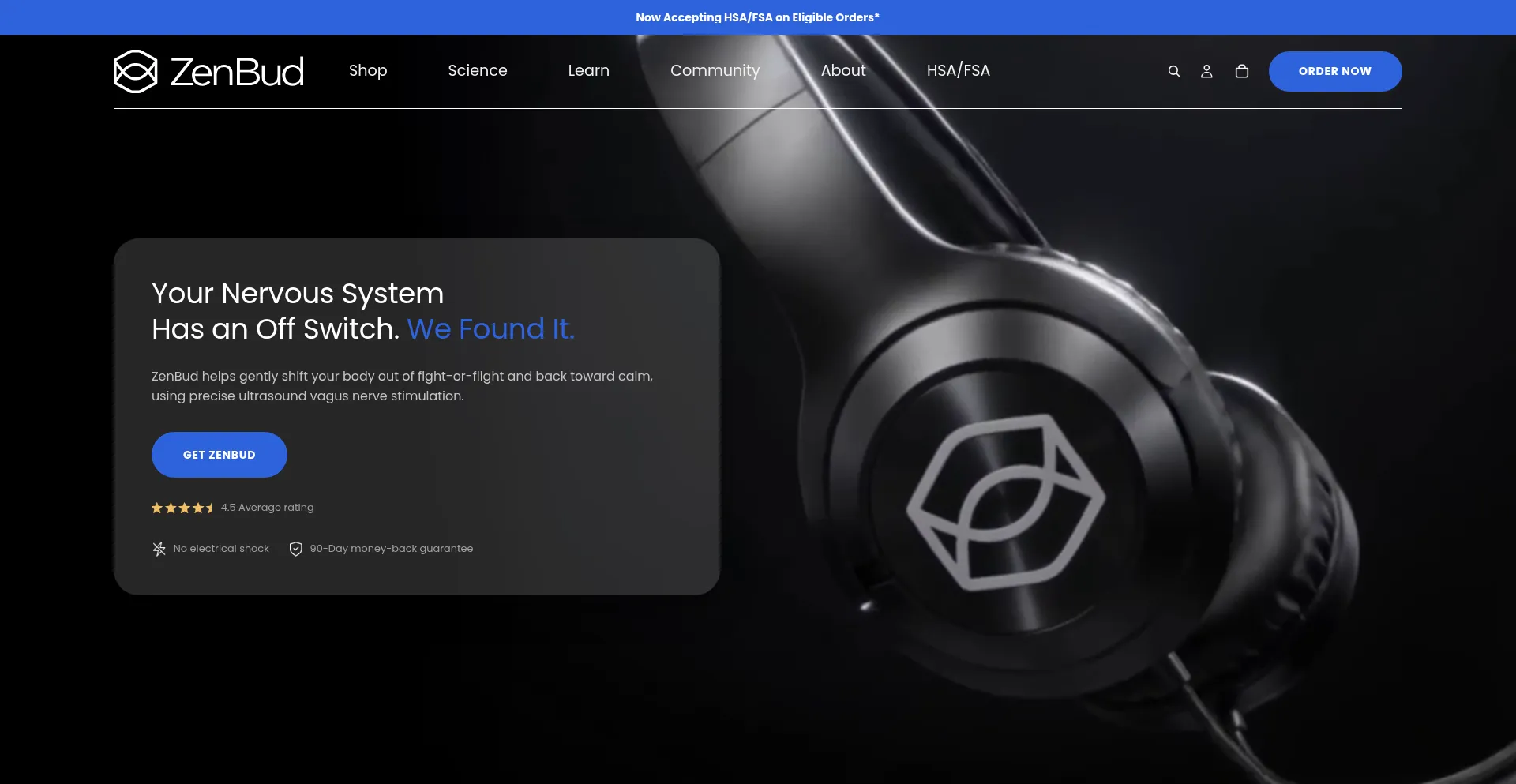Click the 4.5 Average rating text
The height and width of the screenshot is (784, 1516).
coord(268,508)
